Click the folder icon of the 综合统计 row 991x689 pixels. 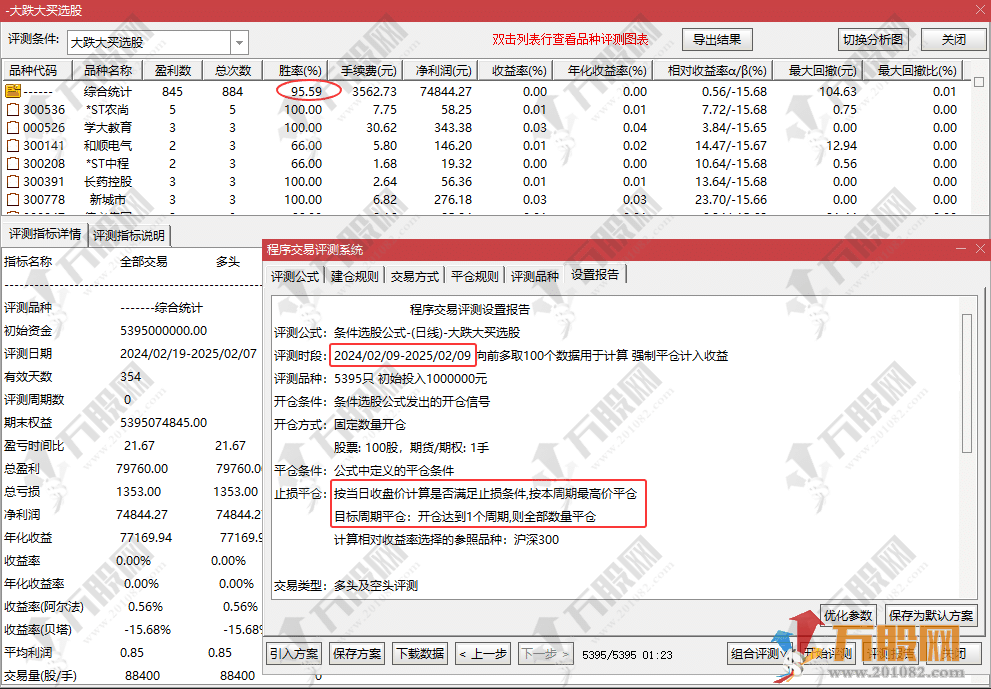tap(13, 91)
